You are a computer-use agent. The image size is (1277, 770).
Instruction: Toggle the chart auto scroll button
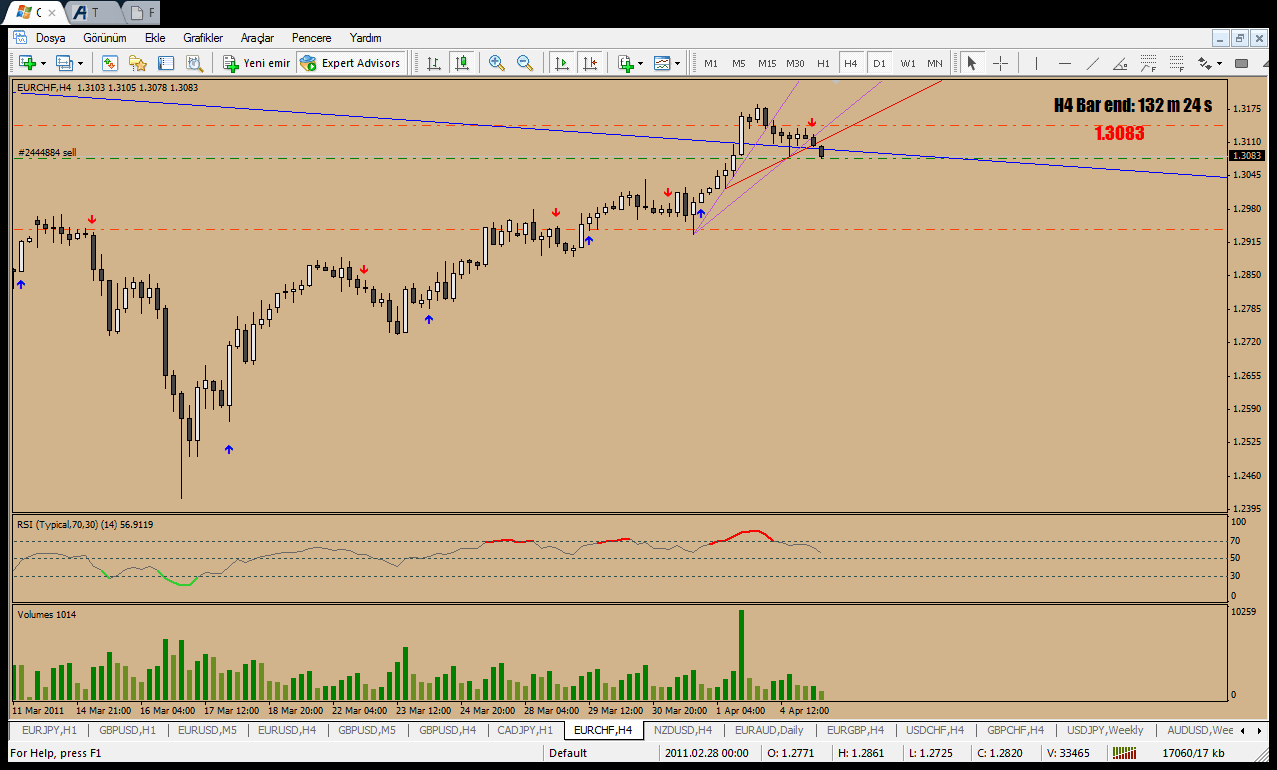562,63
